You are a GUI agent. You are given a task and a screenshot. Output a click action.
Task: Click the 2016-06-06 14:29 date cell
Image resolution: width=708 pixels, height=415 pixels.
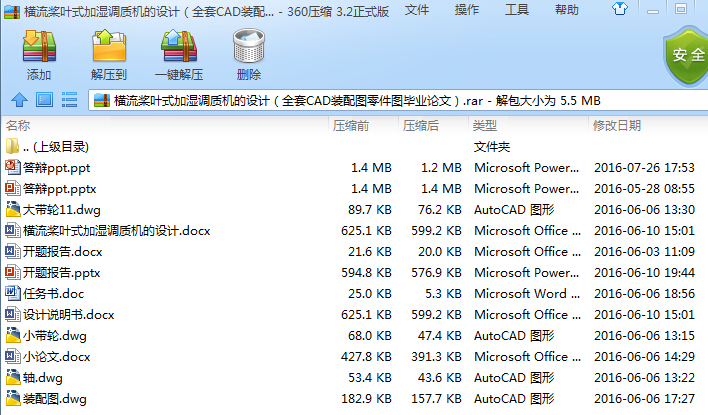tap(644, 357)
